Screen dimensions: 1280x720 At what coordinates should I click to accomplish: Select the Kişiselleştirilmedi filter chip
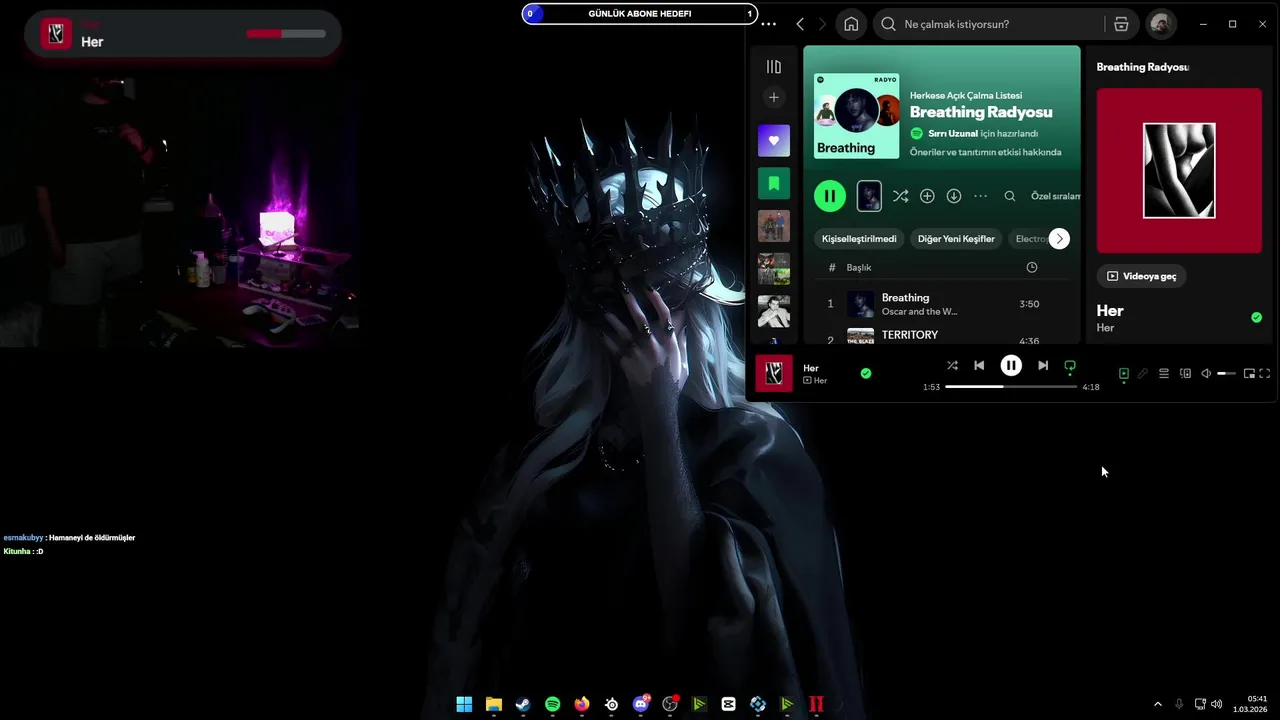click(859, 239)
